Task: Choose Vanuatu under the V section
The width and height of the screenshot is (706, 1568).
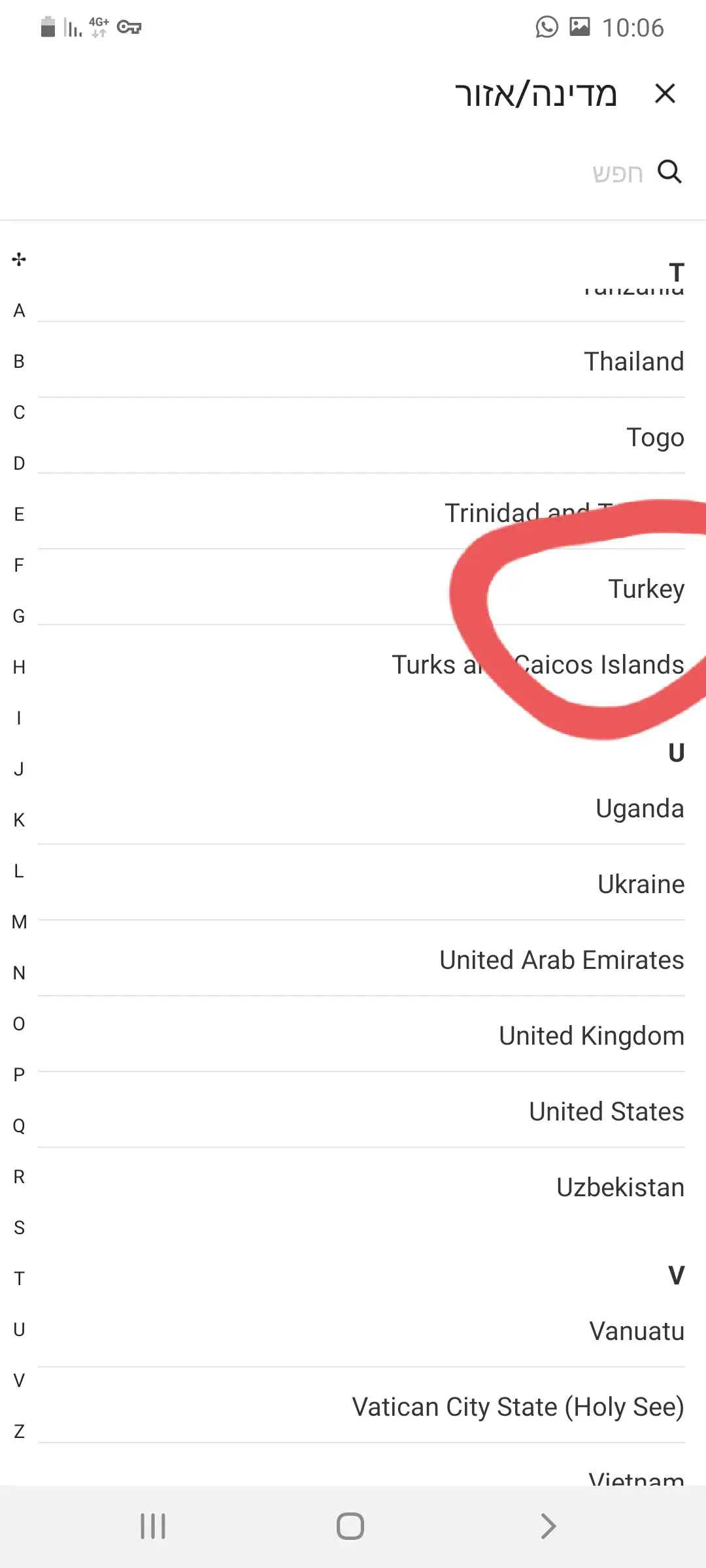Action: 637,1331
